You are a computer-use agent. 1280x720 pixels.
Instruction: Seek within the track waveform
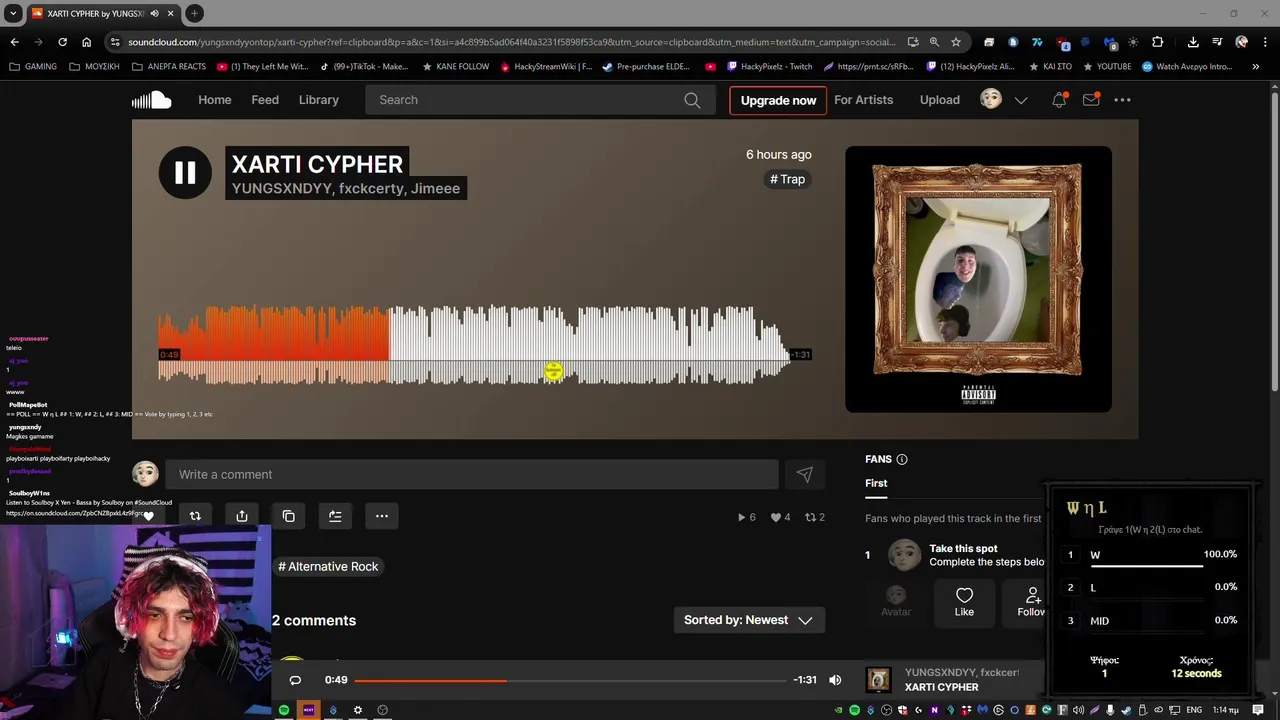pos(474,344)
